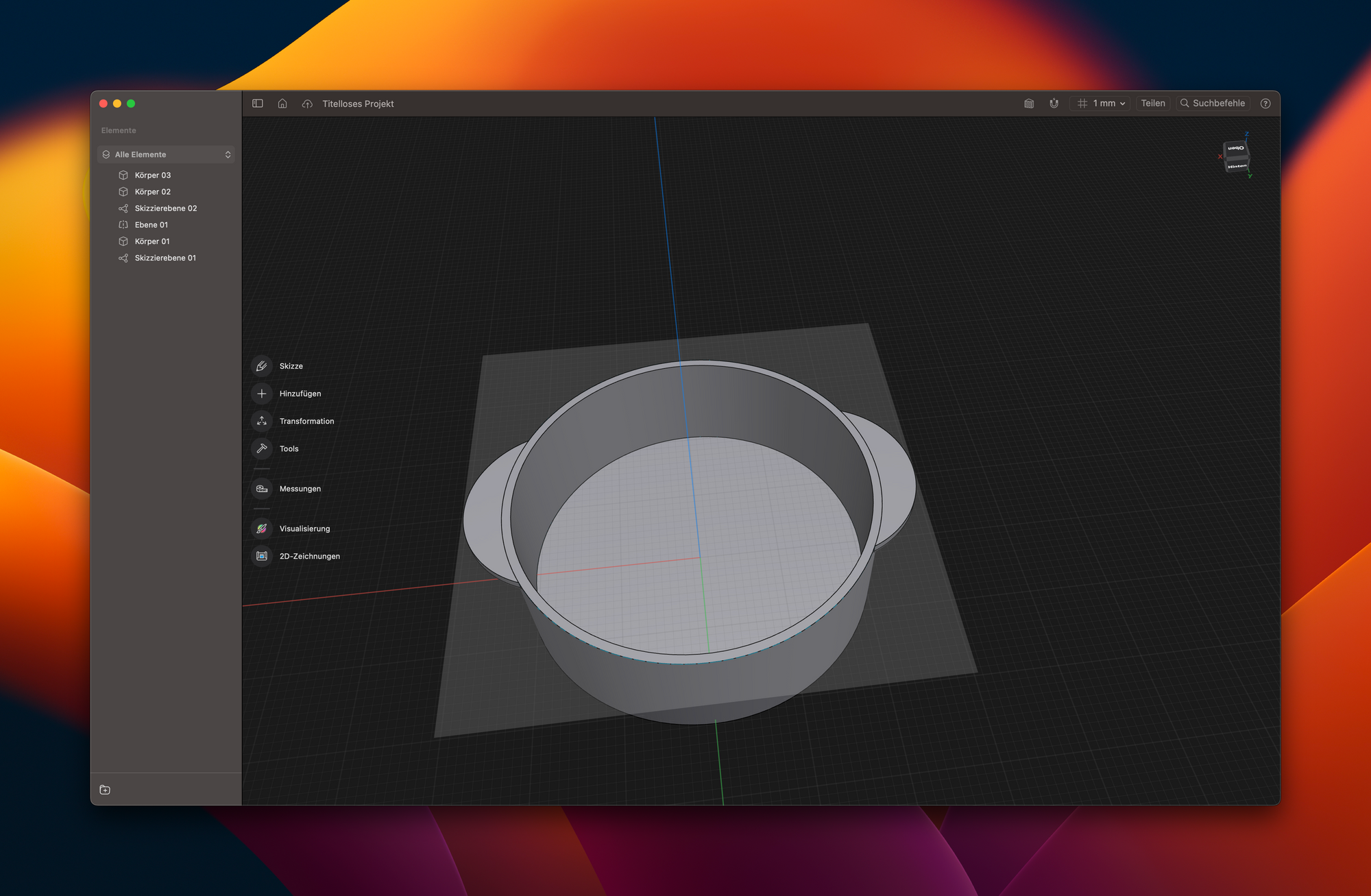
Task: Click the Skizze (Sketch) tool icon
Action: coord(262,365)
